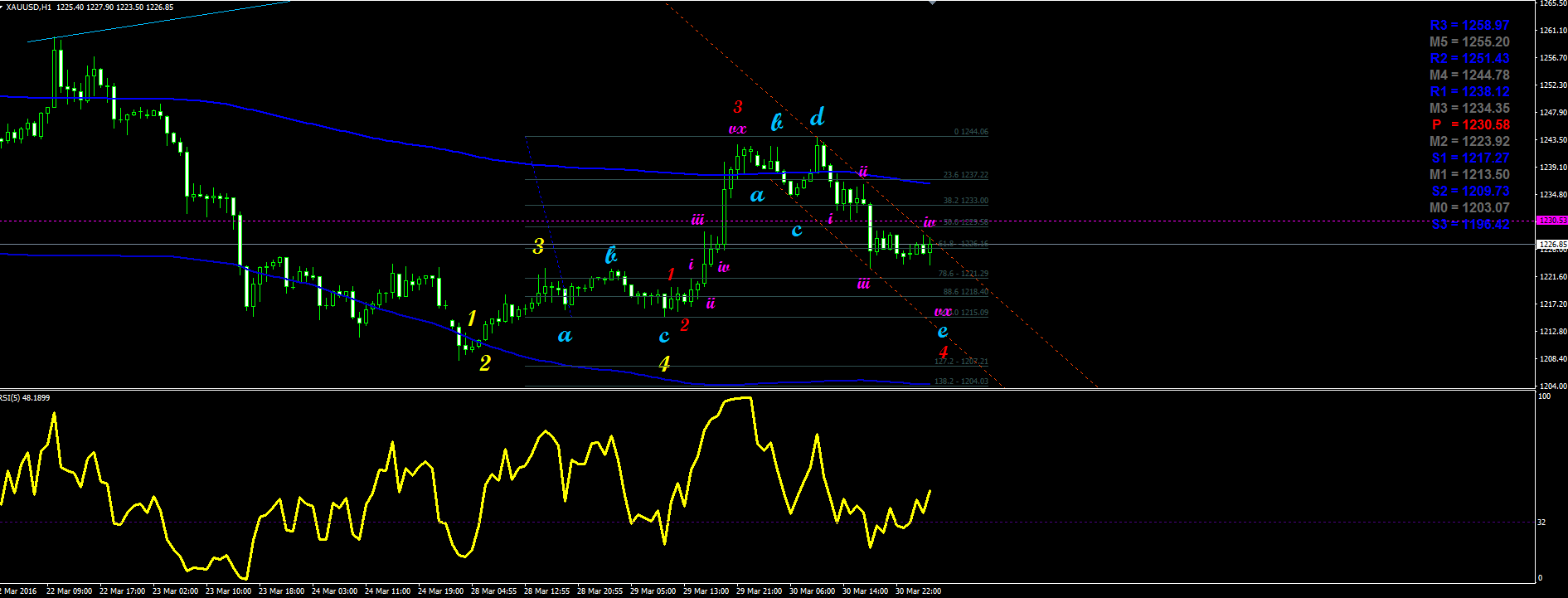Click the '28 Mar 20:55' time axis label
This screenshot has width=1568, height=598.
tap(600, 591)
